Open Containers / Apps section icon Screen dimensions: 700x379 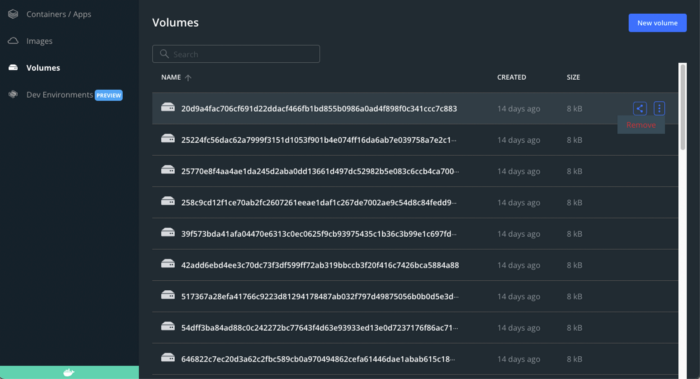click(x=13, y=14)
